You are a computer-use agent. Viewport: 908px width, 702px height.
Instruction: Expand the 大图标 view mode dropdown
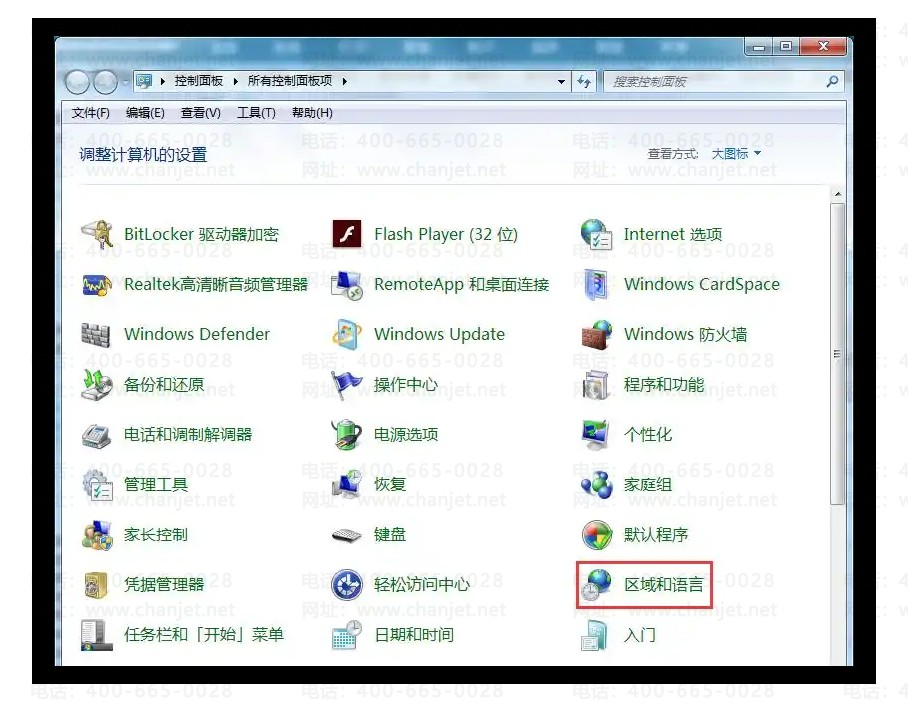click(736, 153)
